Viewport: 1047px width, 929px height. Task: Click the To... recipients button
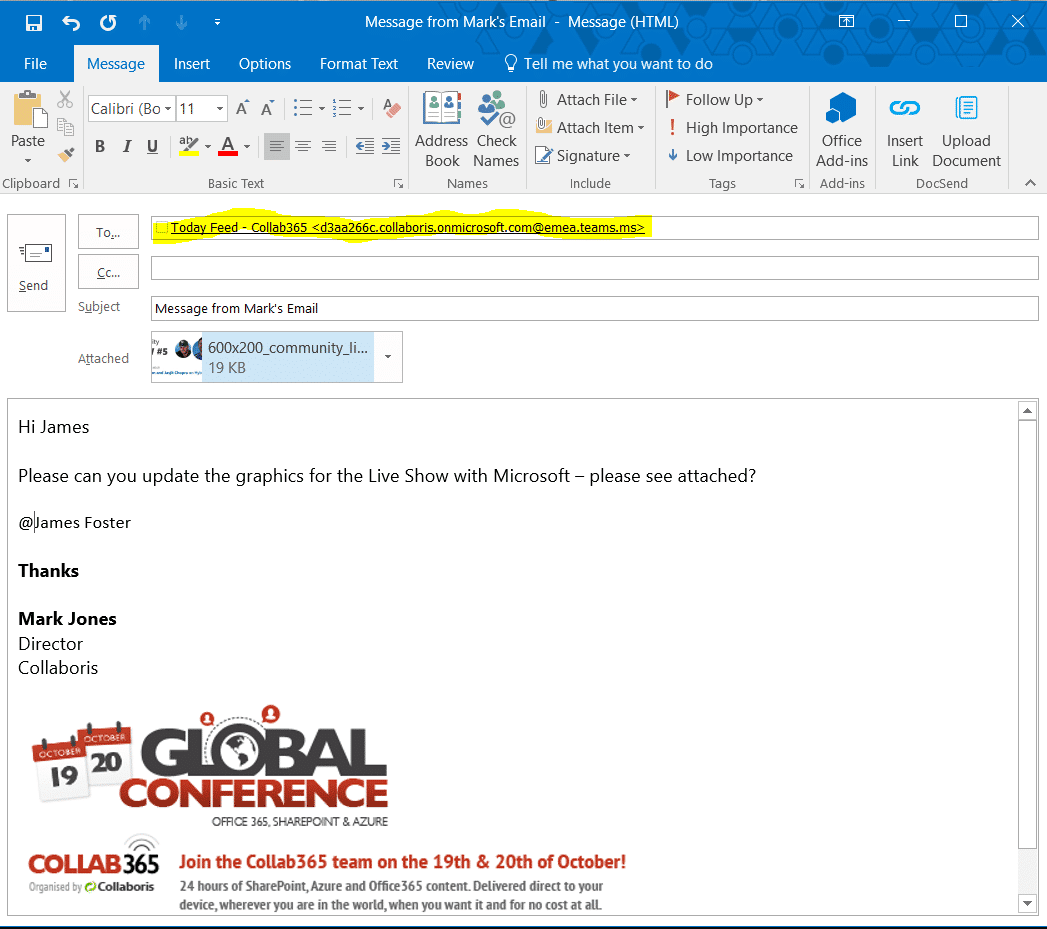[x=108, y=232]
